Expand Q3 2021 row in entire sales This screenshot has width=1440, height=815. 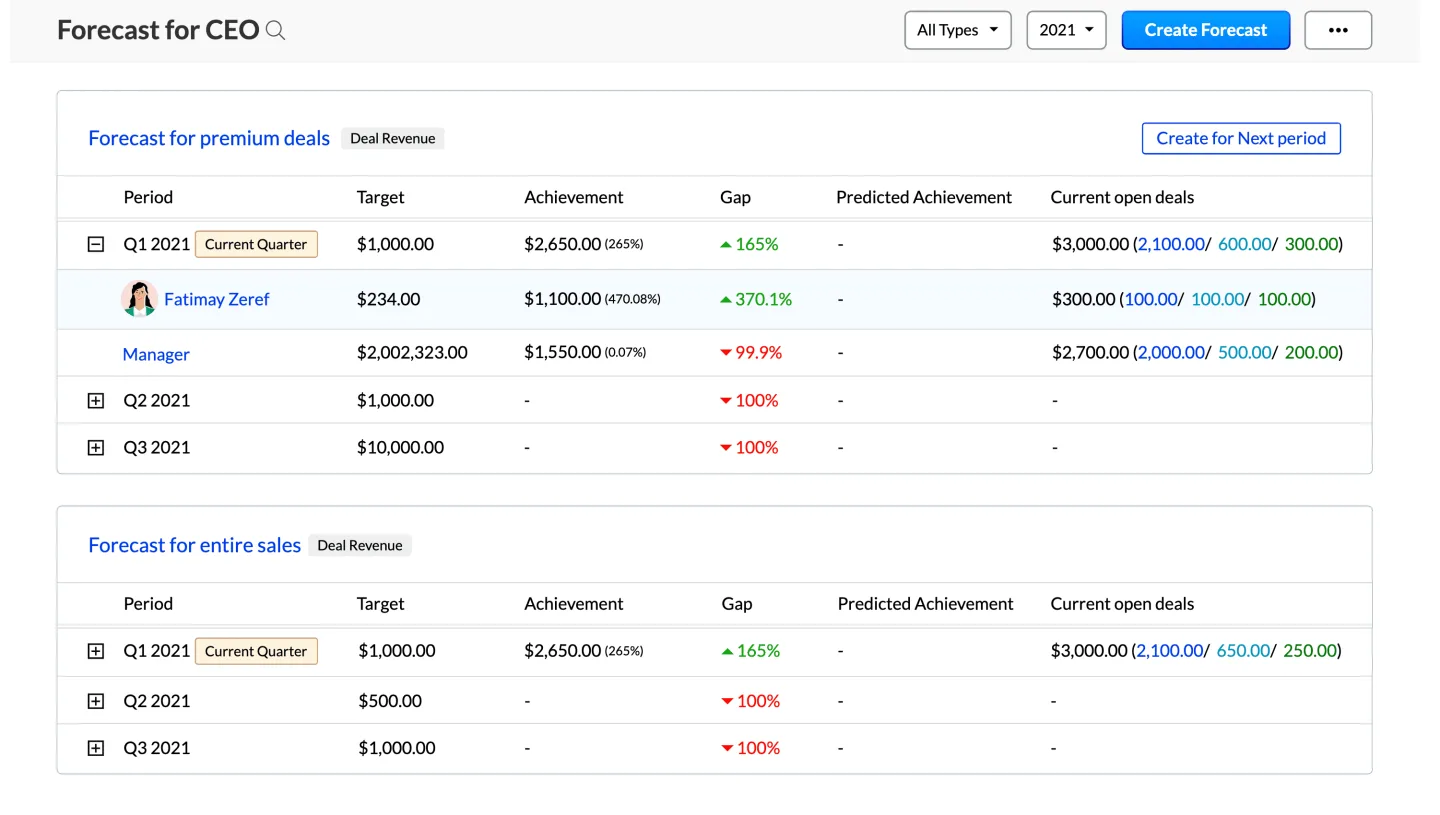coord(96,748)
